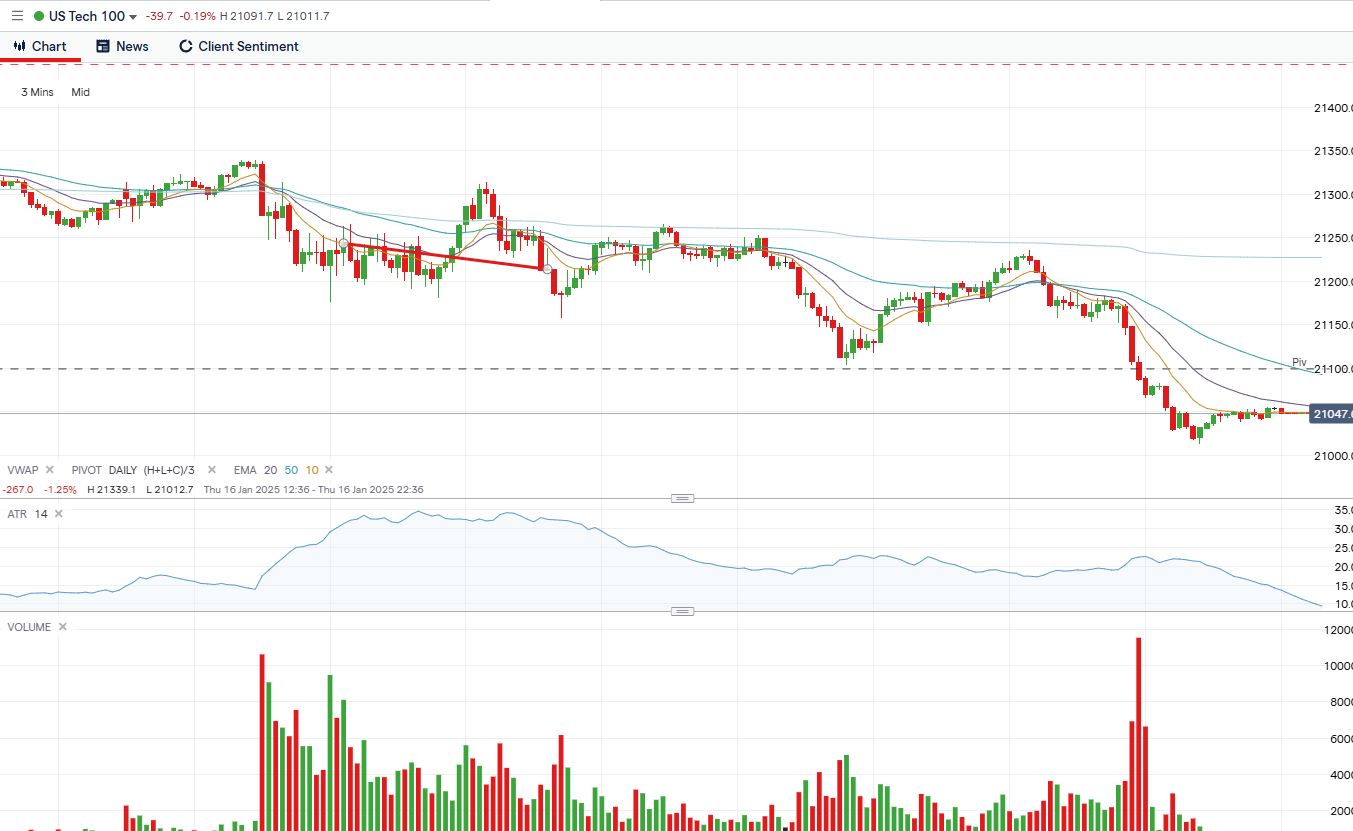Open the Mid price type selector
The width and height of the screenshot is (1353, 831).
click(80, 92)
